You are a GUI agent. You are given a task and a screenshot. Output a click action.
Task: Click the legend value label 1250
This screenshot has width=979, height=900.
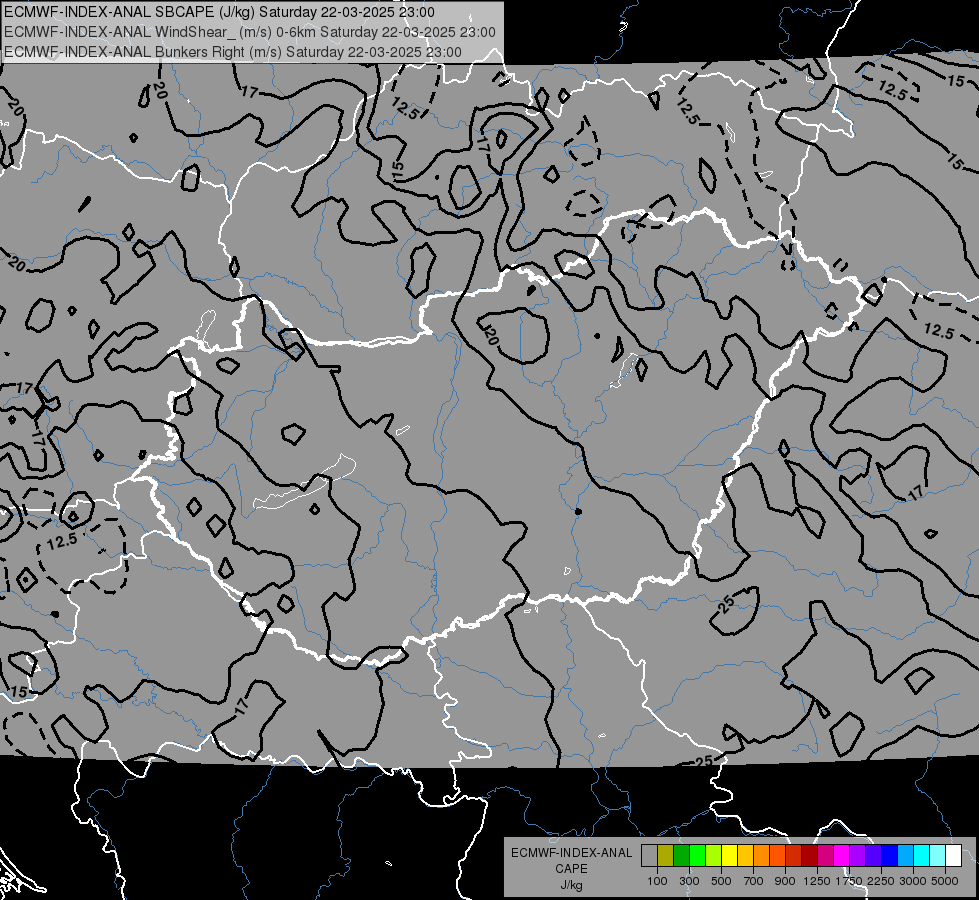[817, 881]
